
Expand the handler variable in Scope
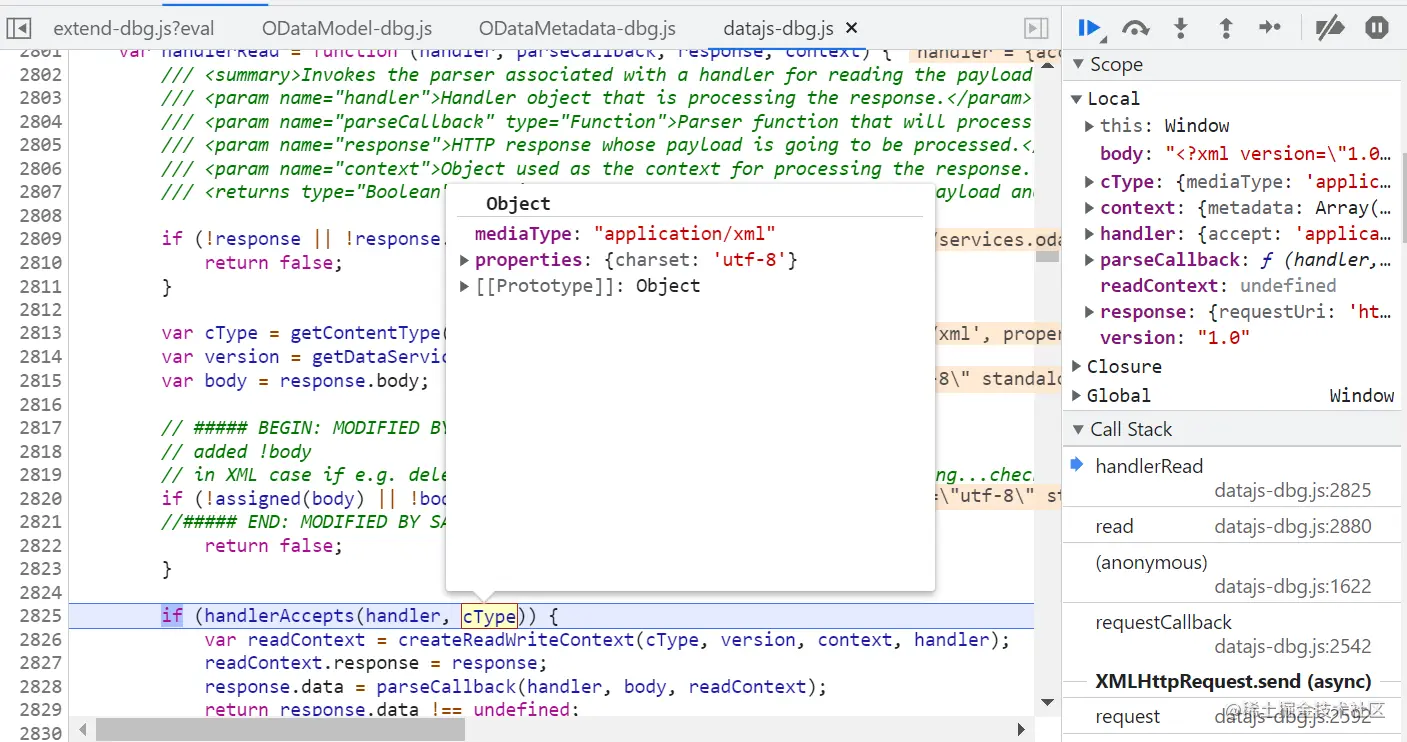click(1089, 234)
